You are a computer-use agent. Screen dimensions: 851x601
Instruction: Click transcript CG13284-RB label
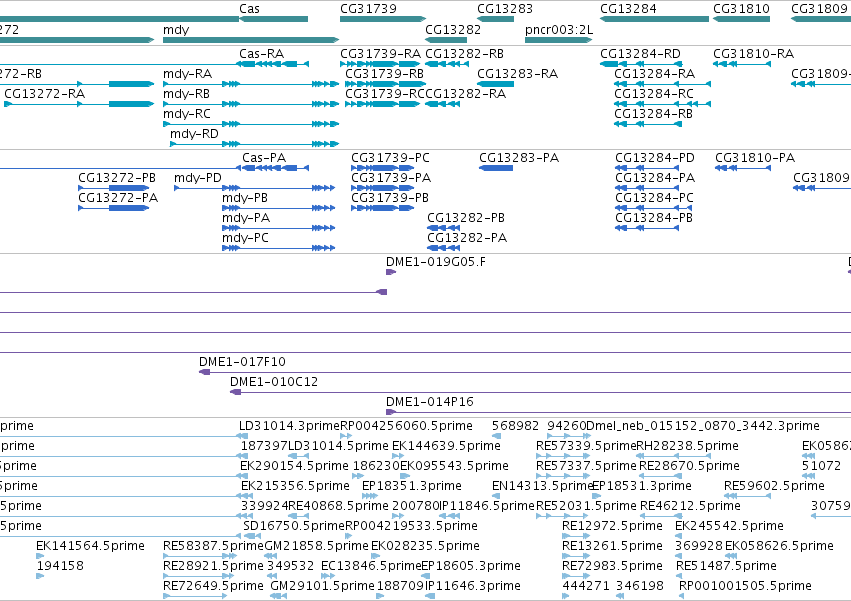click(653, 114)
